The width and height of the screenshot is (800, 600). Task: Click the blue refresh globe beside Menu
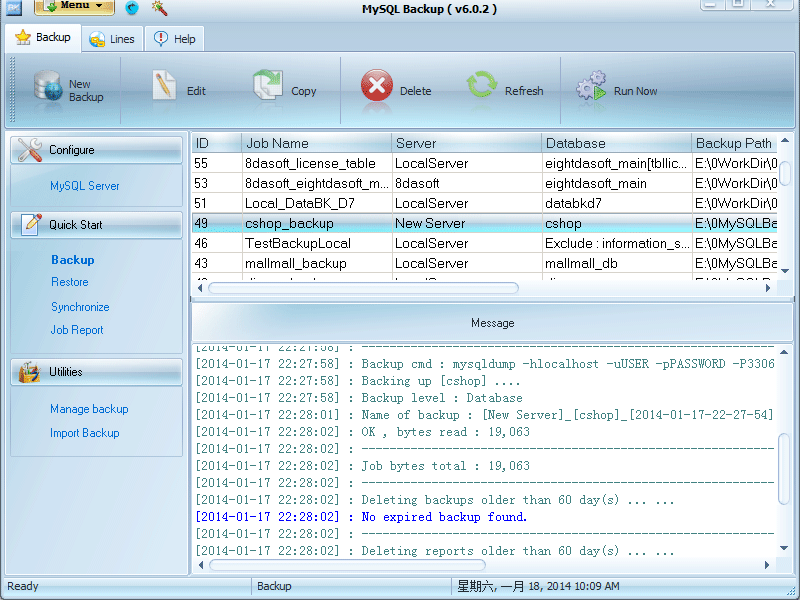131,8
